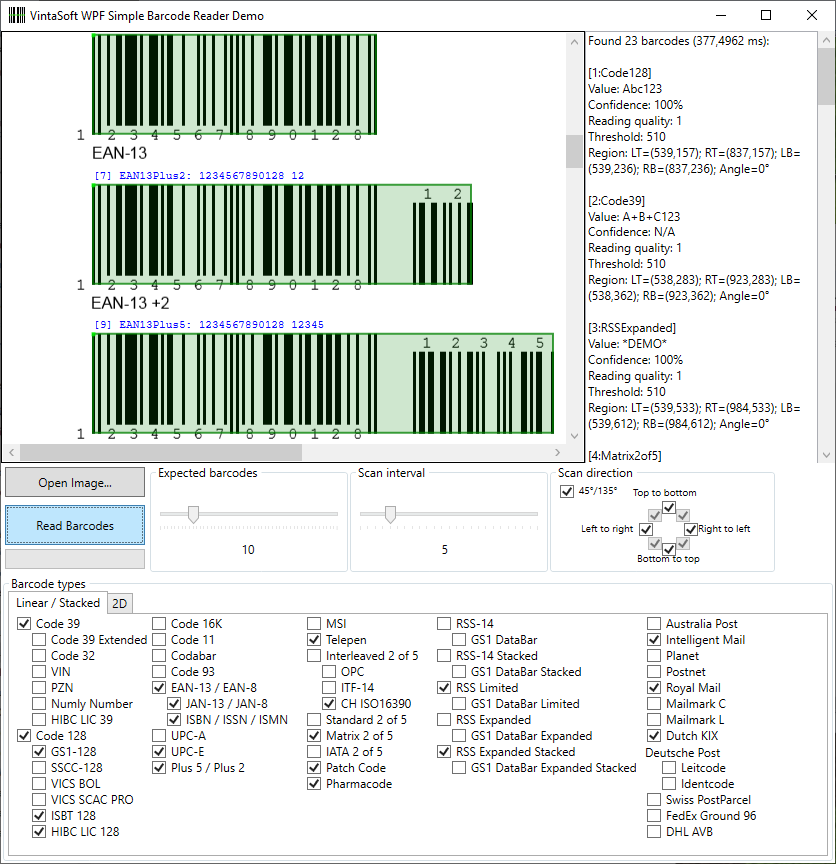Enable Standard 2 of 5 checkbox
This screenshot has height=864, width=836.
tap(314, 719)
